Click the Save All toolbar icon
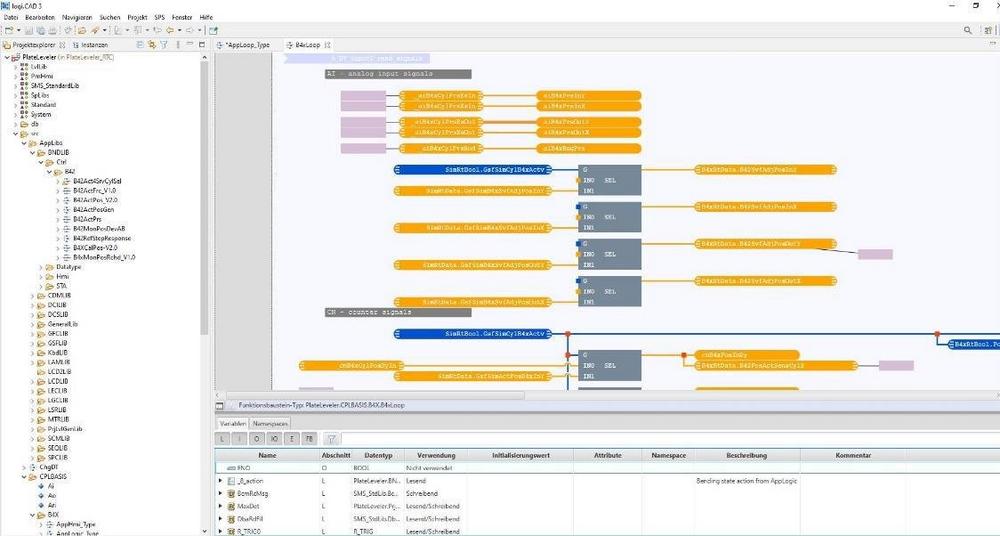 point(41,30)
